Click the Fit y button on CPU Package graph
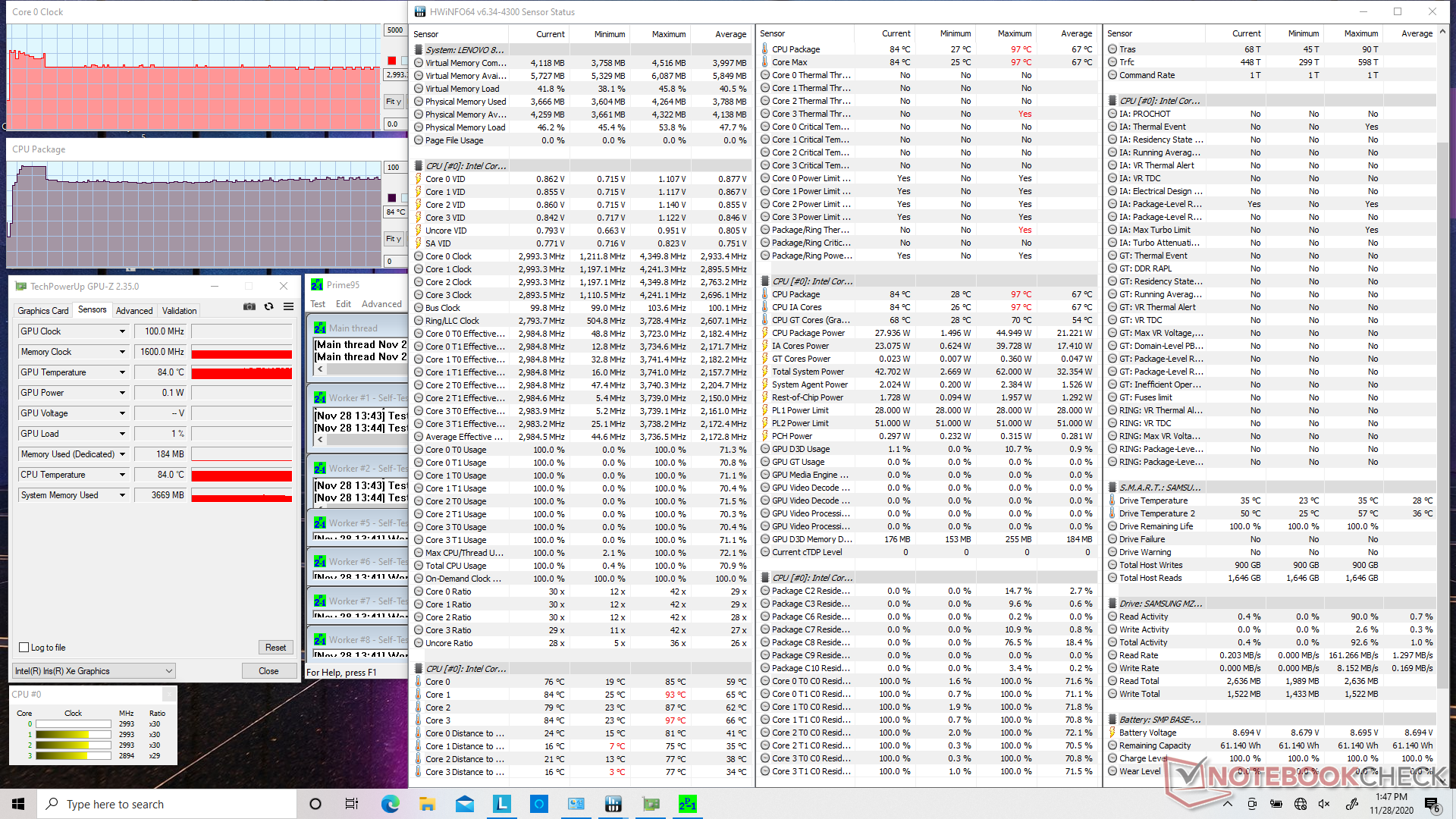Image resolution: width=1456 pixels, height=819 pixels. 393,239
